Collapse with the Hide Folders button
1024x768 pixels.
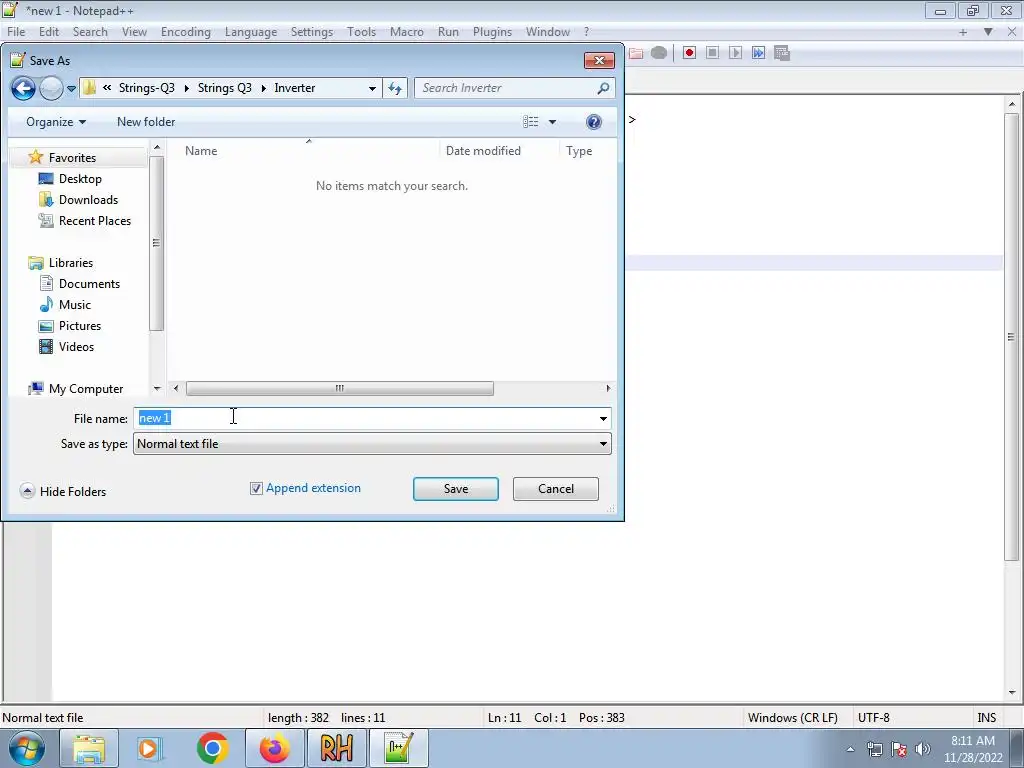click(63, 492)
